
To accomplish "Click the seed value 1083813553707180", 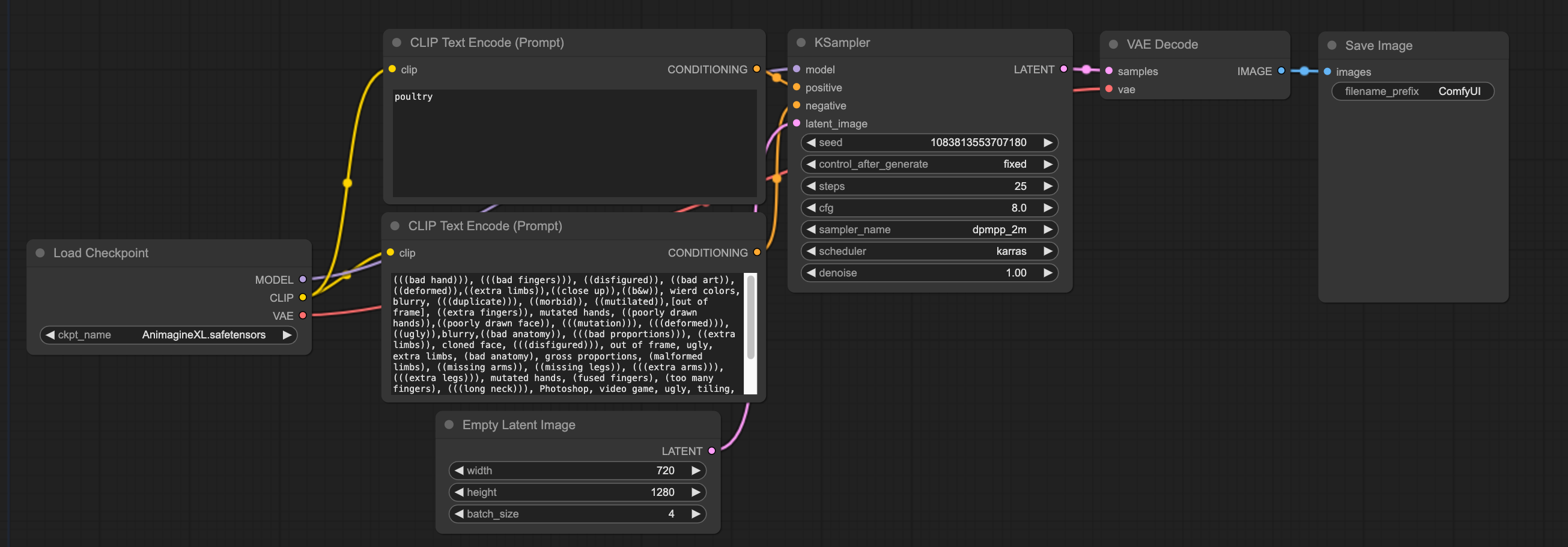I will pos(978,142).
